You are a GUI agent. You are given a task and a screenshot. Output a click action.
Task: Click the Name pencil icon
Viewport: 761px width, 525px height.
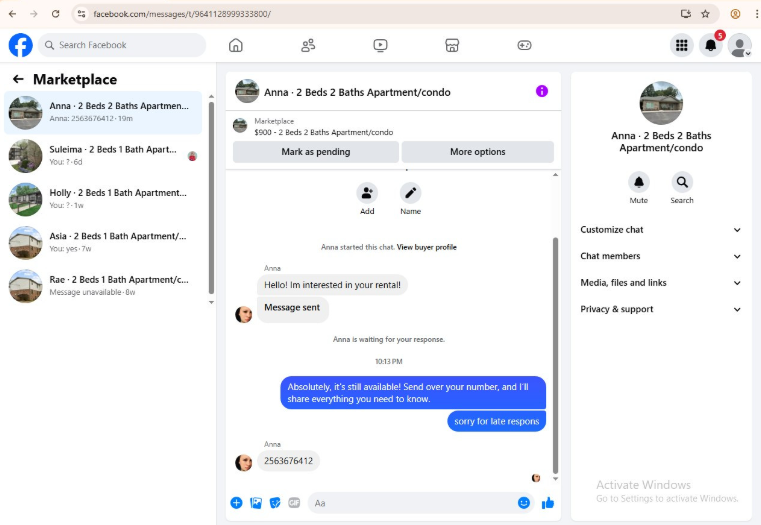[x=411, y=193]
